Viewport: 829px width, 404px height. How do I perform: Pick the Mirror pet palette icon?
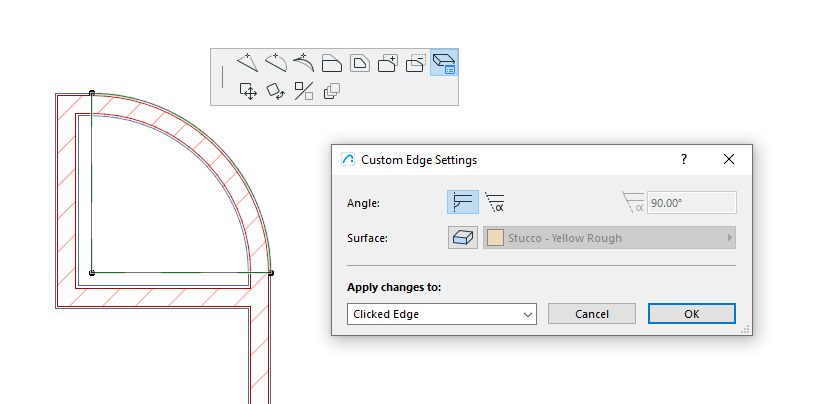[x=303, y=91]
